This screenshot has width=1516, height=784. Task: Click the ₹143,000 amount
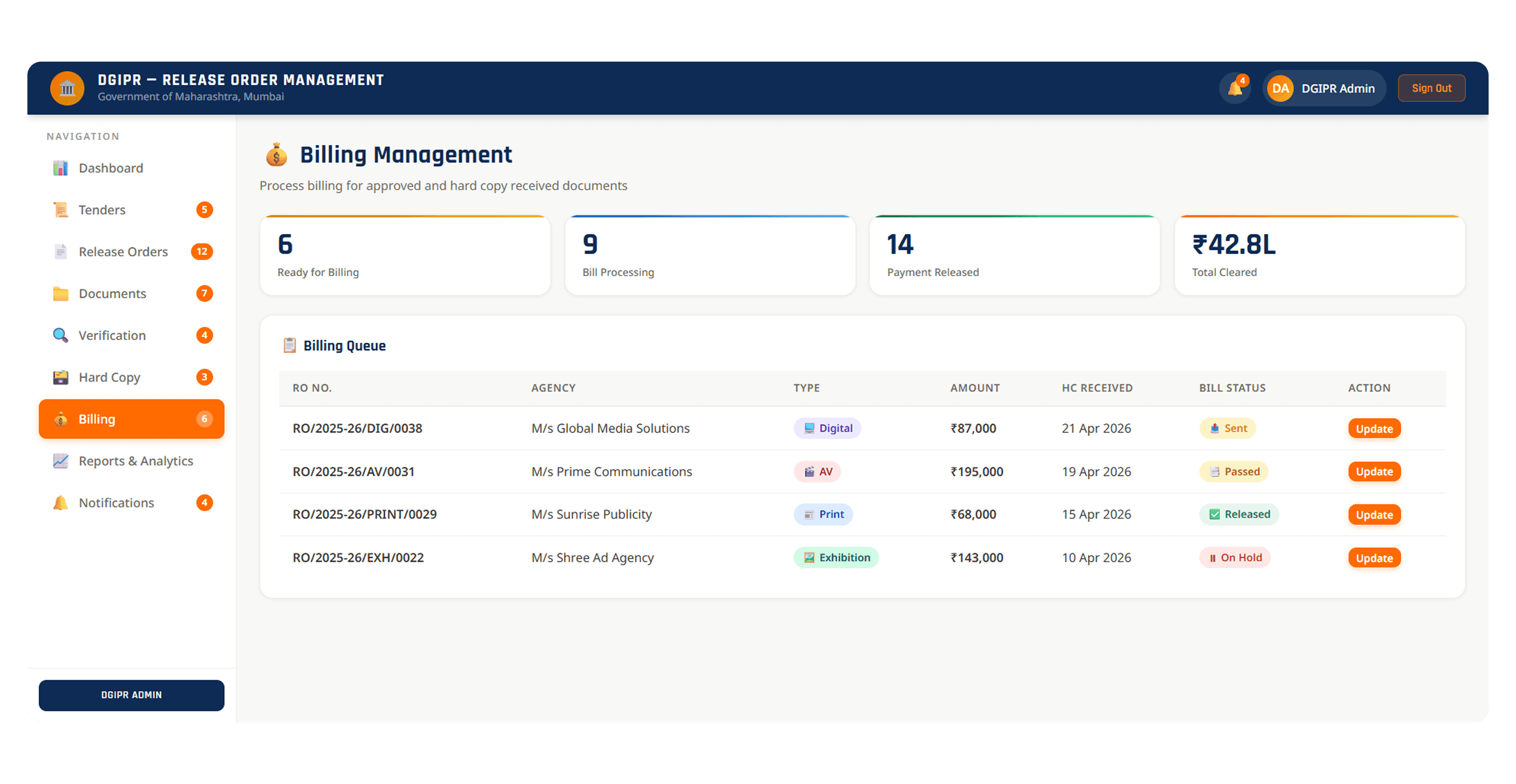point(977,557)
